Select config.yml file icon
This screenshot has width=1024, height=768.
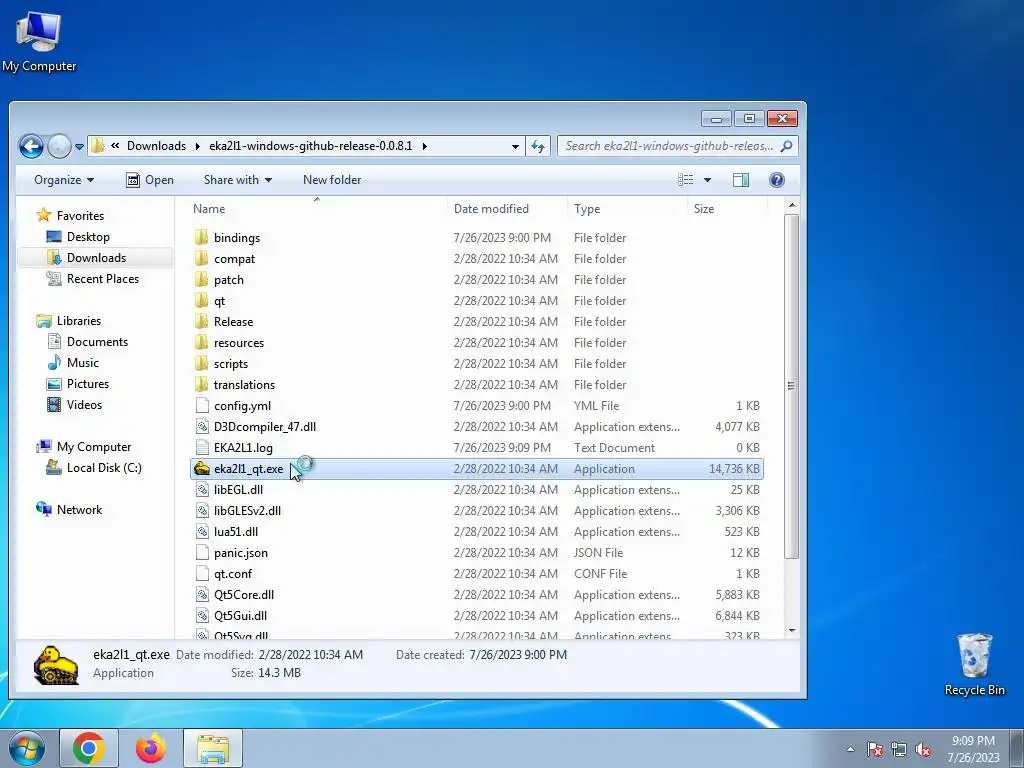[x=202, y=406]
